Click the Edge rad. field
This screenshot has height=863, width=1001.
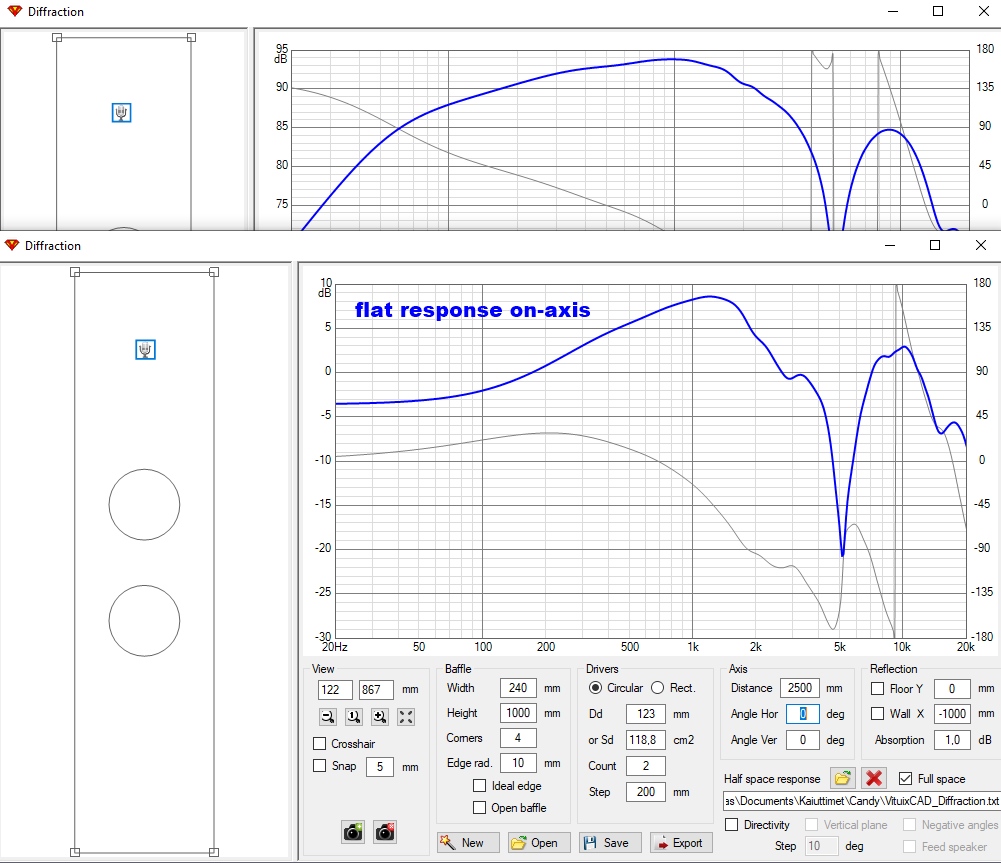click(518, 763)
